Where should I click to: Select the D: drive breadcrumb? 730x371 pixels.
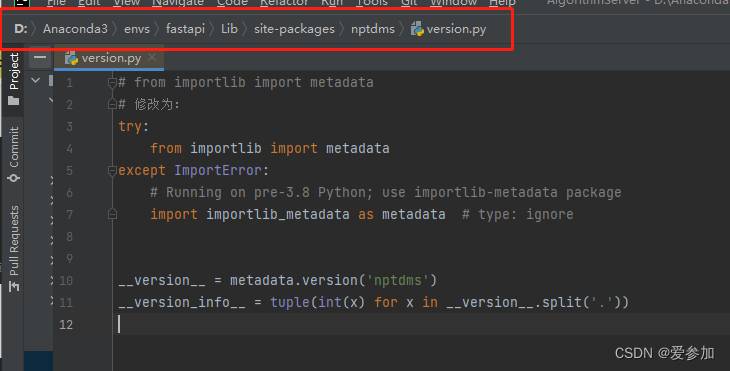(21, 29)
